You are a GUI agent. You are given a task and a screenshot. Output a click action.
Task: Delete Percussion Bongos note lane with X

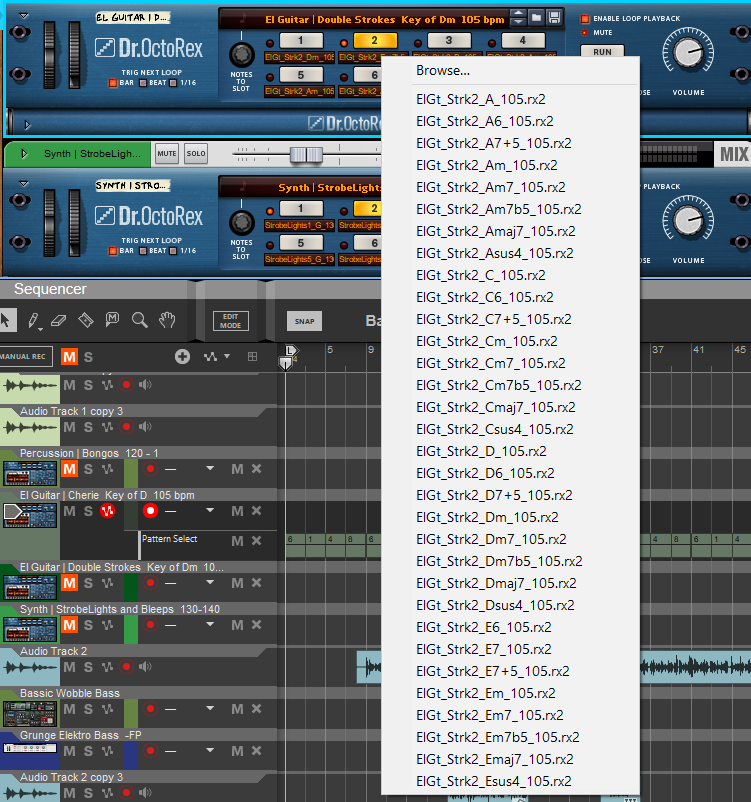click(x=256, y=469)
